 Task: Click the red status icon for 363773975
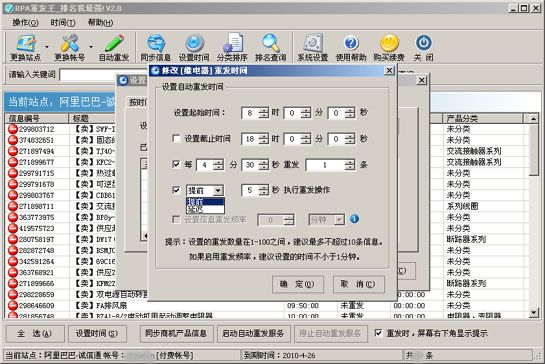click(13, 217)
